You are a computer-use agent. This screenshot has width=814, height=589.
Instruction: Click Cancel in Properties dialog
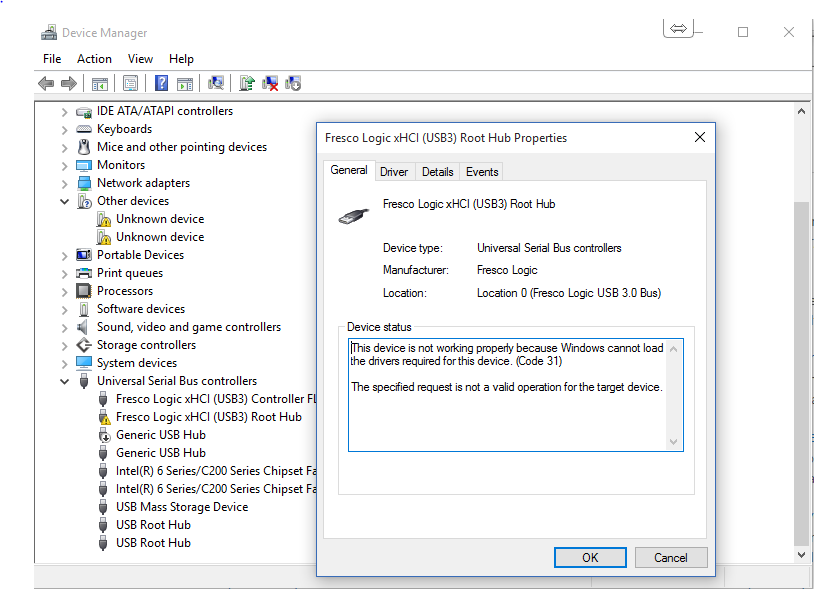(671, 557)
